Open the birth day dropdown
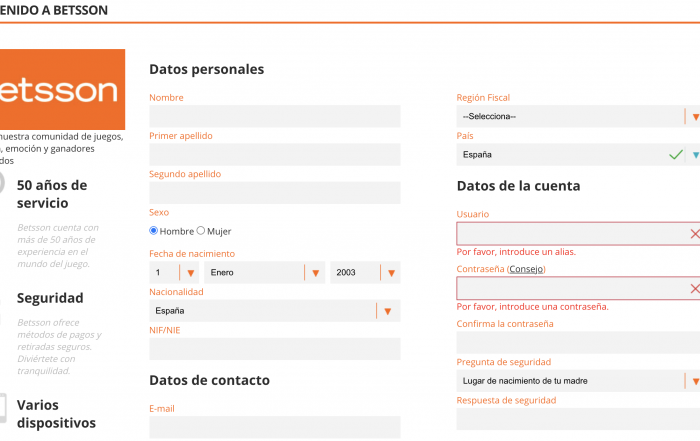The image size is (700, 441). 174,272
